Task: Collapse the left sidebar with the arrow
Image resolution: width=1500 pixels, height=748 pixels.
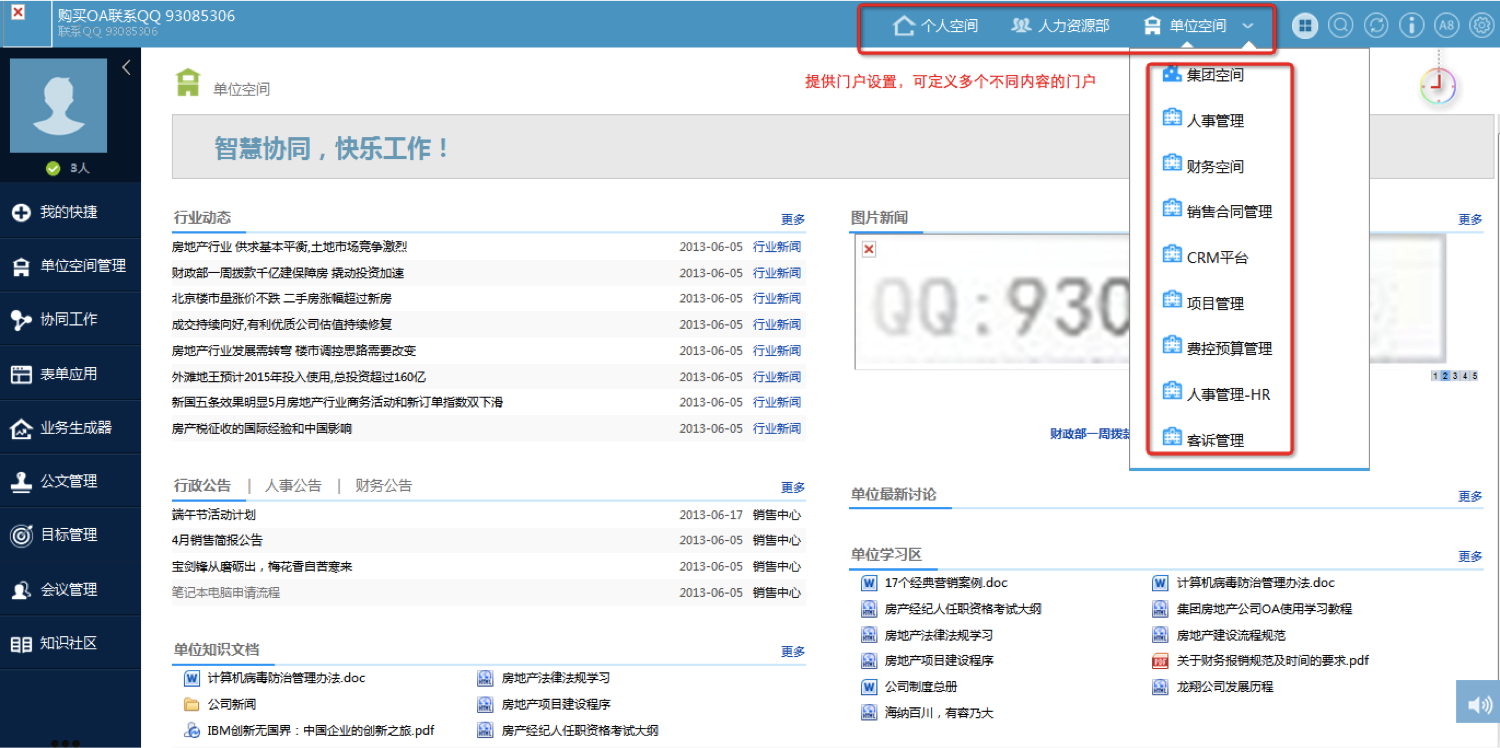Action: (x=126, y=68)
